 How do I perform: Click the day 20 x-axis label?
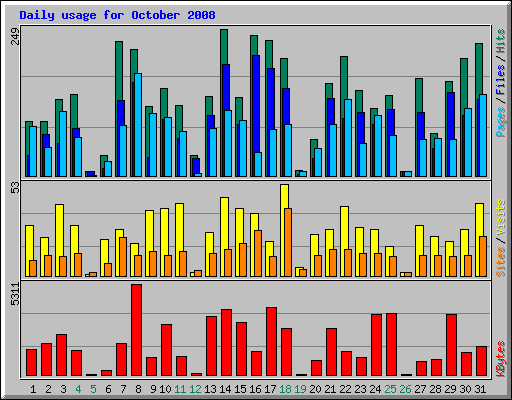(x=315, y=389)
